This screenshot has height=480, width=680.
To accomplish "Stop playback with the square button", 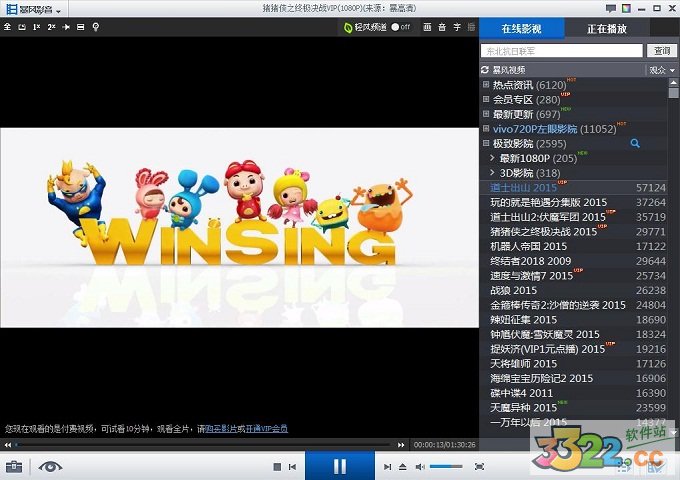I will (277, 467).
